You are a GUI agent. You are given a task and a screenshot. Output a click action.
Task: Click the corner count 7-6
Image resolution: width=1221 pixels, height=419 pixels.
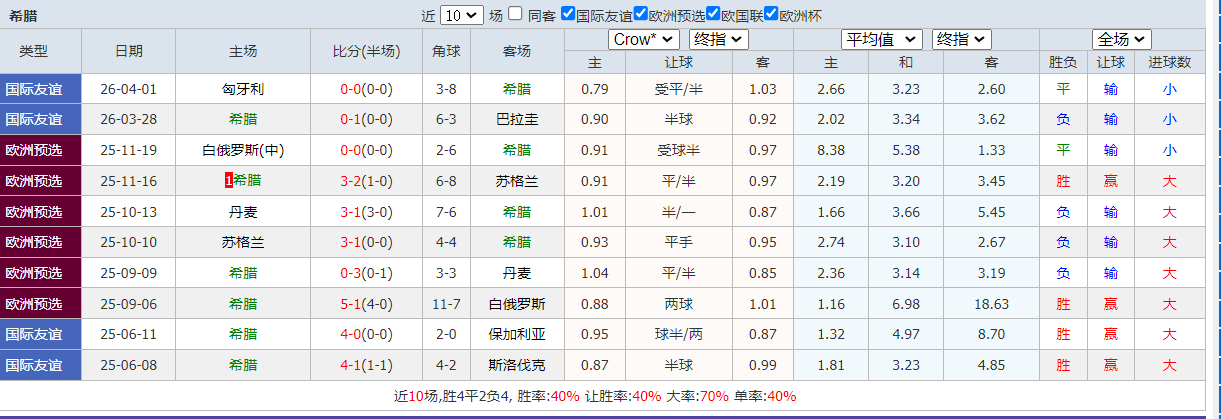(x=446, y=212)
